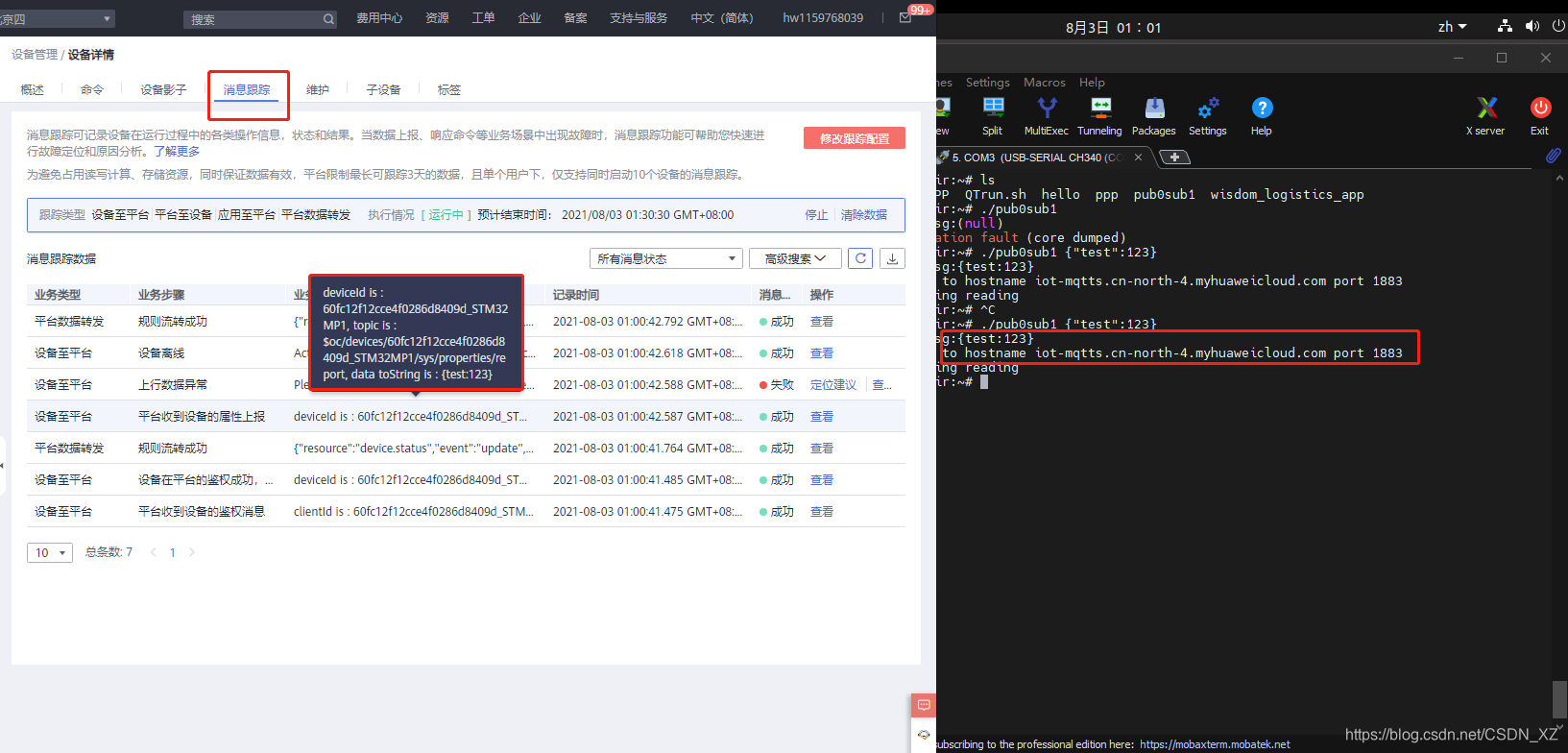The image size is (1568, 753).
Task: Click 定位建议 in the failed row
Action: (833, 385)
